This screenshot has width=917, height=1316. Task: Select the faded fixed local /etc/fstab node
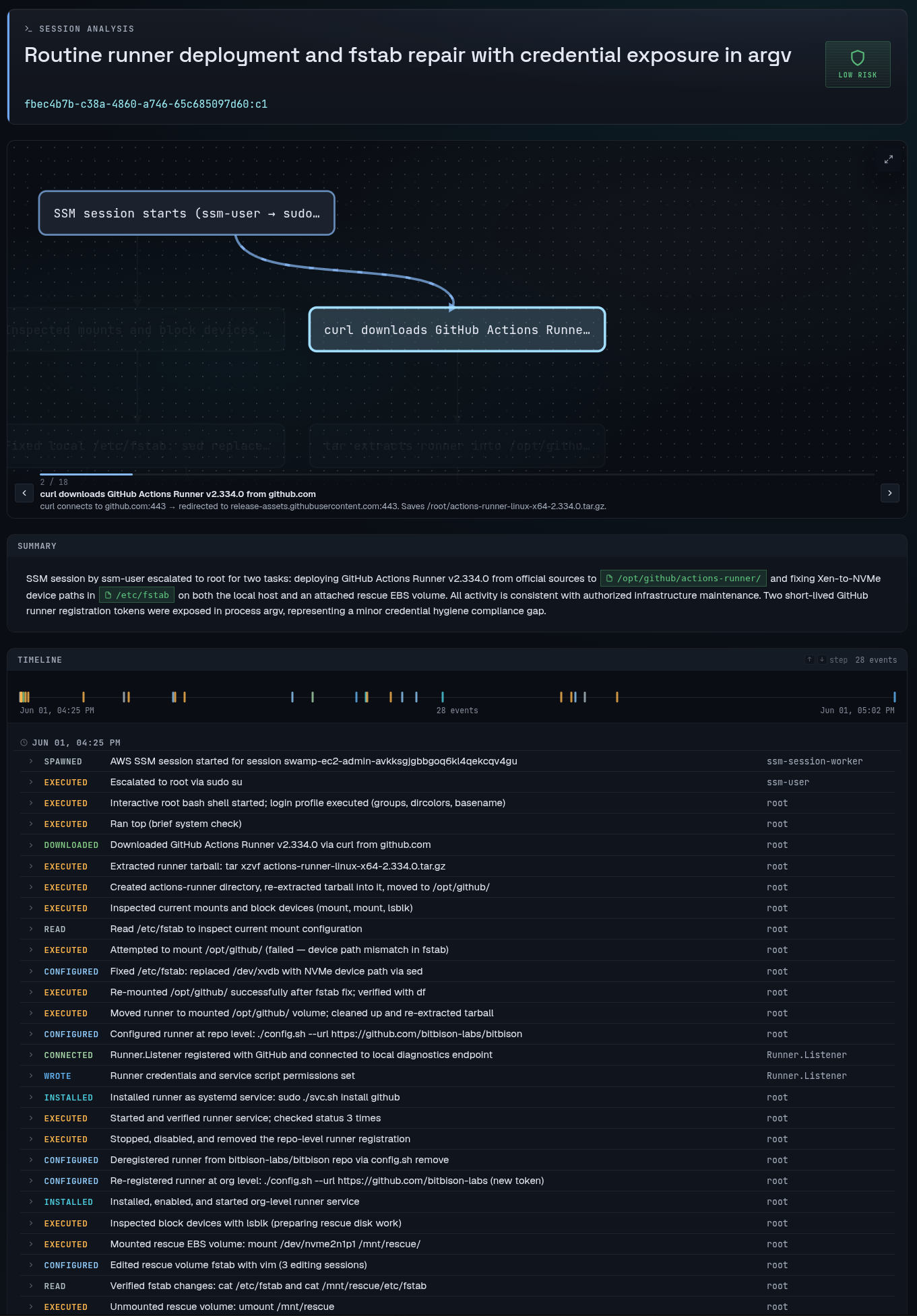146,446
